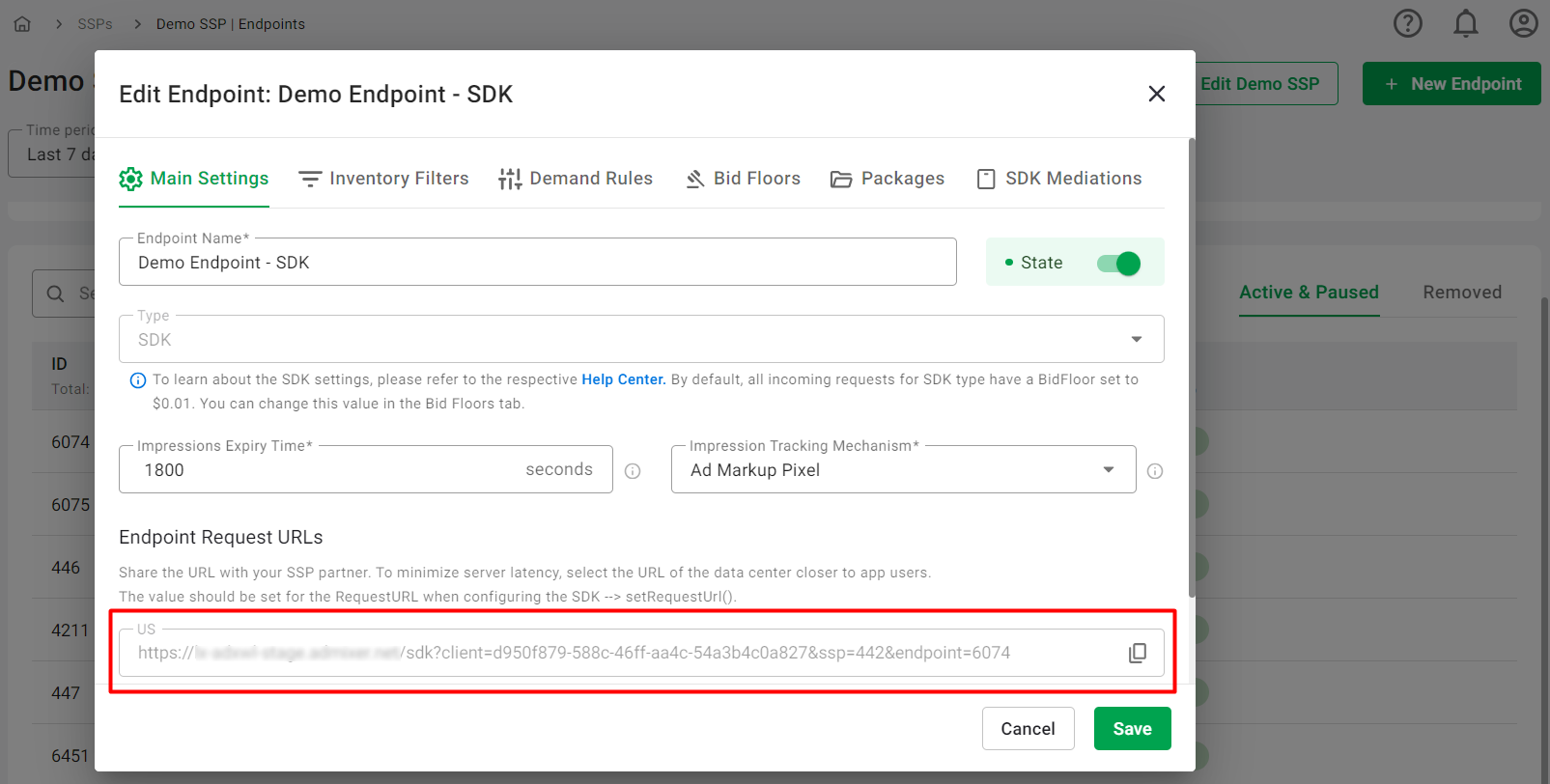The image size is (1550, 784).
Task: Cancel editing the endpoint
Action: pos(1028,729)
